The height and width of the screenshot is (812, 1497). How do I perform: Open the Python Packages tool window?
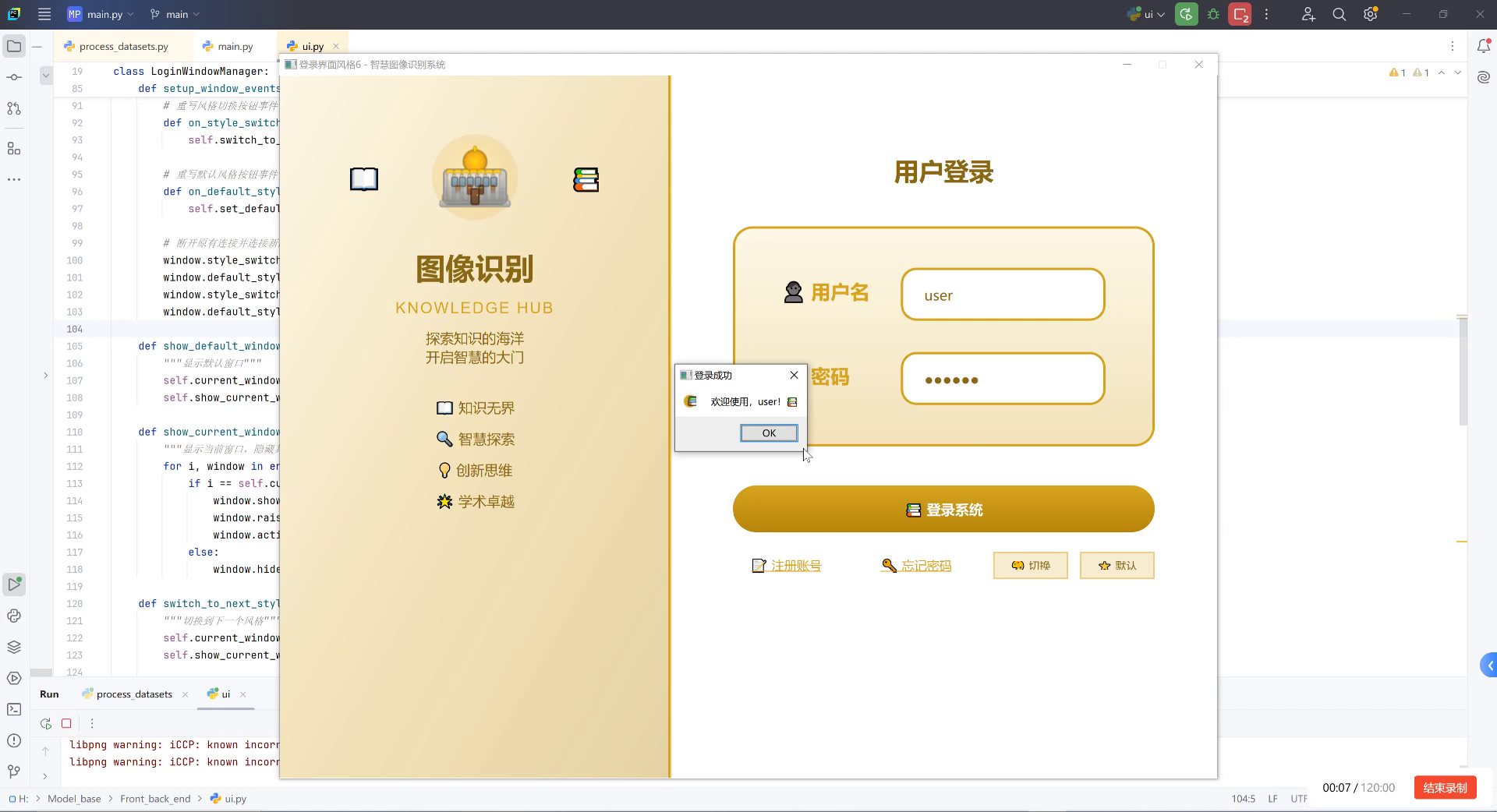[x=14, y=646]
